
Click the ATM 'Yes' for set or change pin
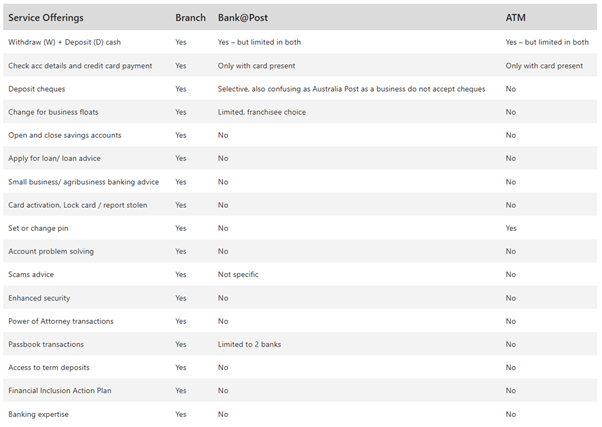click(x=511, y=228)
